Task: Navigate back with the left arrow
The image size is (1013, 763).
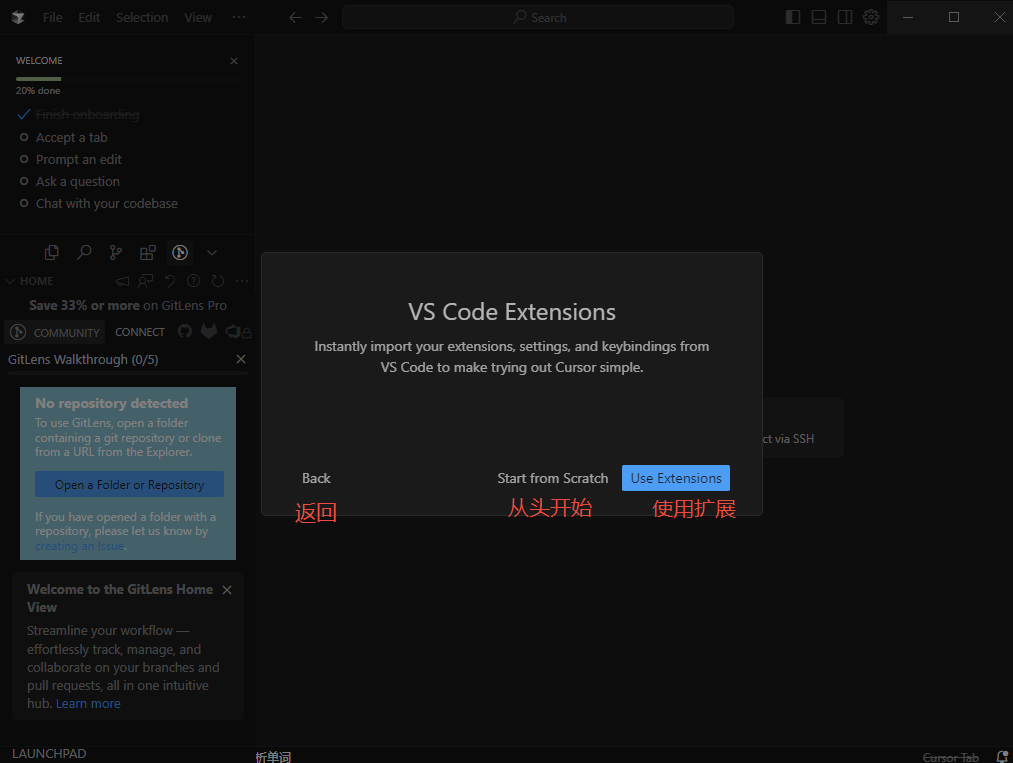Action: [295, 17]
